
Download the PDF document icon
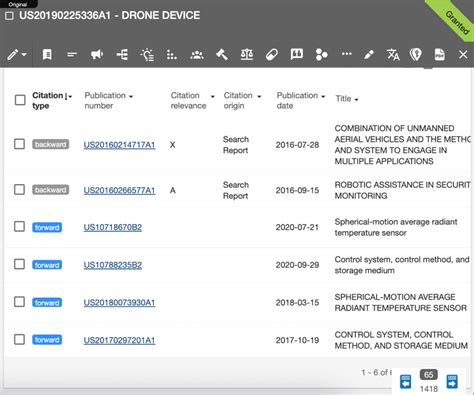click(440, 54)
